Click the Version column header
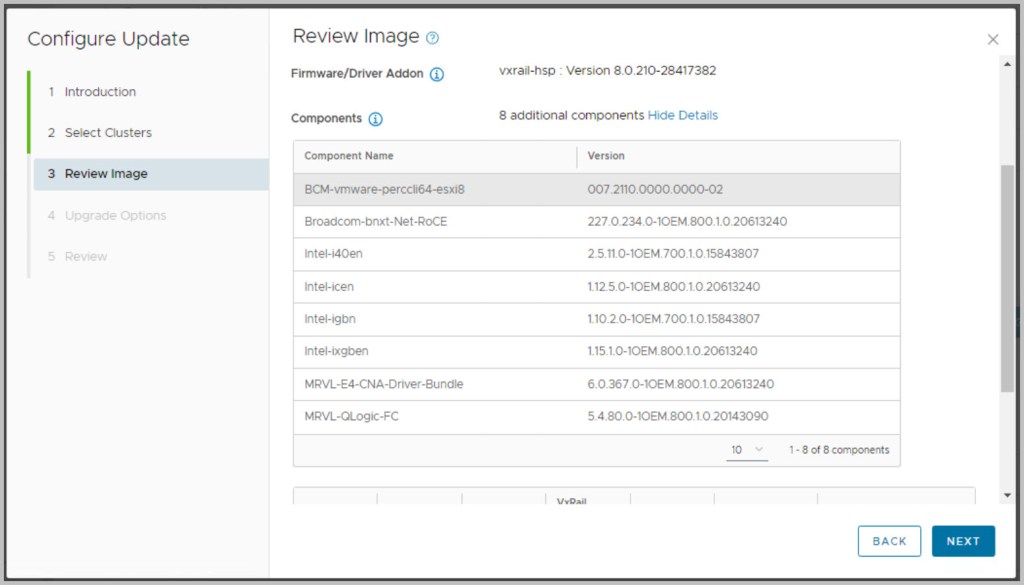Viewport: 1024px width, 585px height. pos(606,156)
